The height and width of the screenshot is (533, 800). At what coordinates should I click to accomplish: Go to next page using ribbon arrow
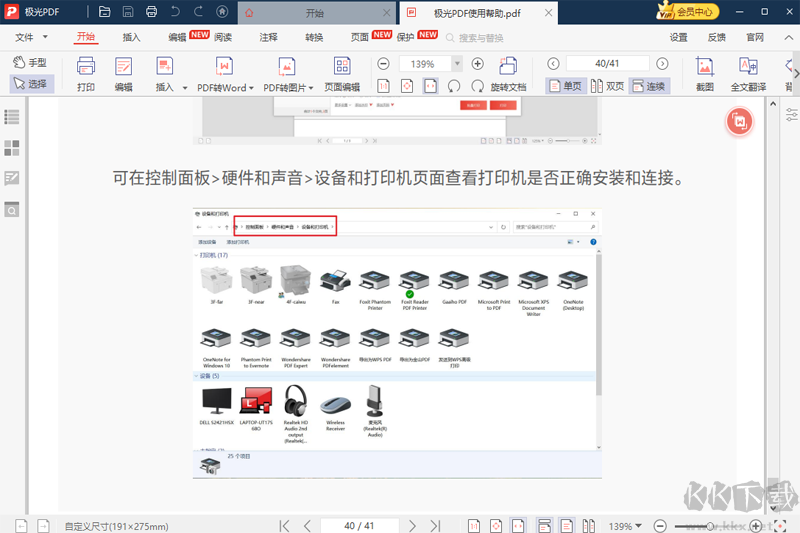click(662, 64)
